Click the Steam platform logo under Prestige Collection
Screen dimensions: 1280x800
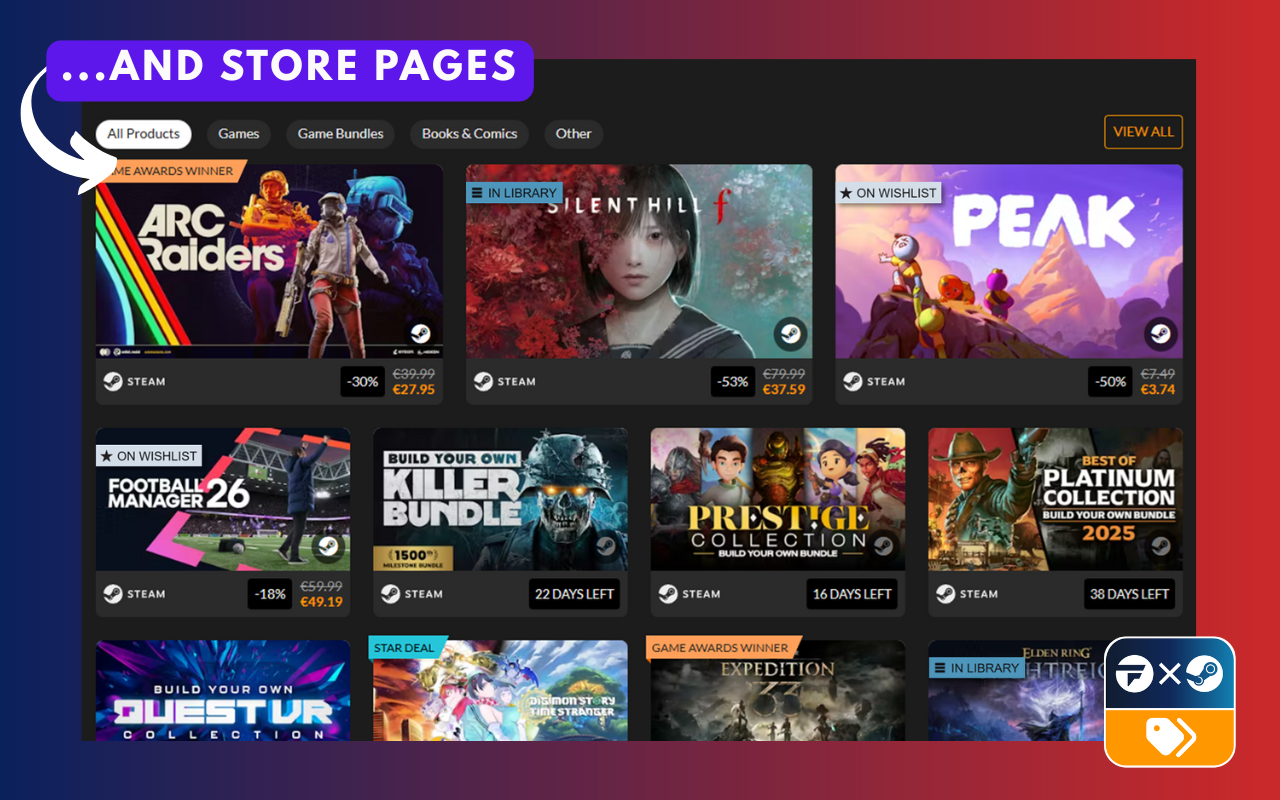(668, 594)
